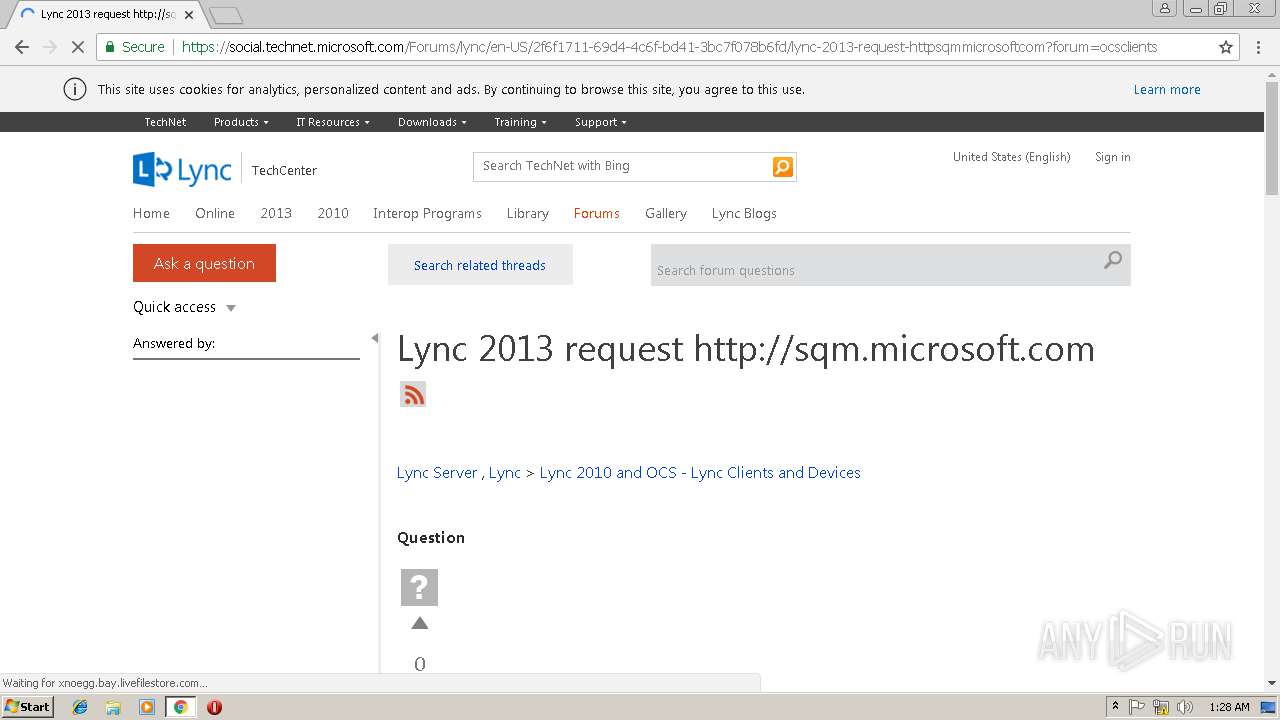
Task: Open Chrome three-dot menu
Action: click(1259, 47)
